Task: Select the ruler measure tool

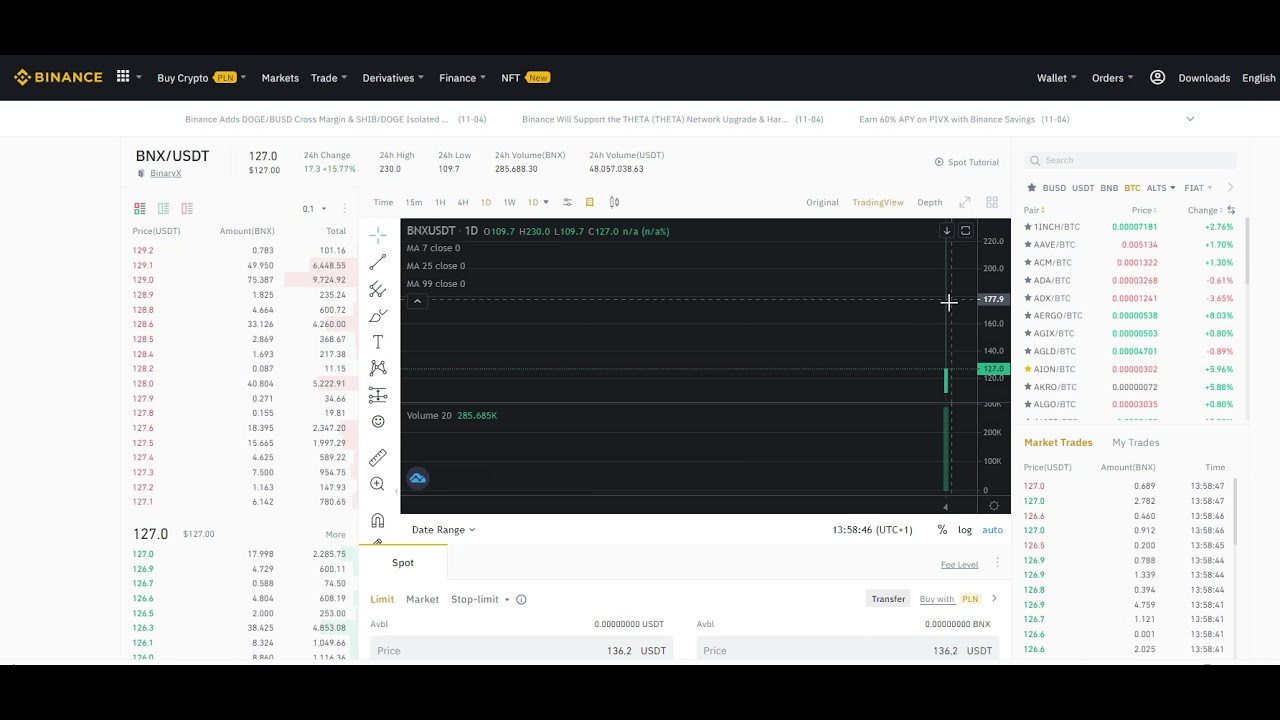Action: pos(377,457)
